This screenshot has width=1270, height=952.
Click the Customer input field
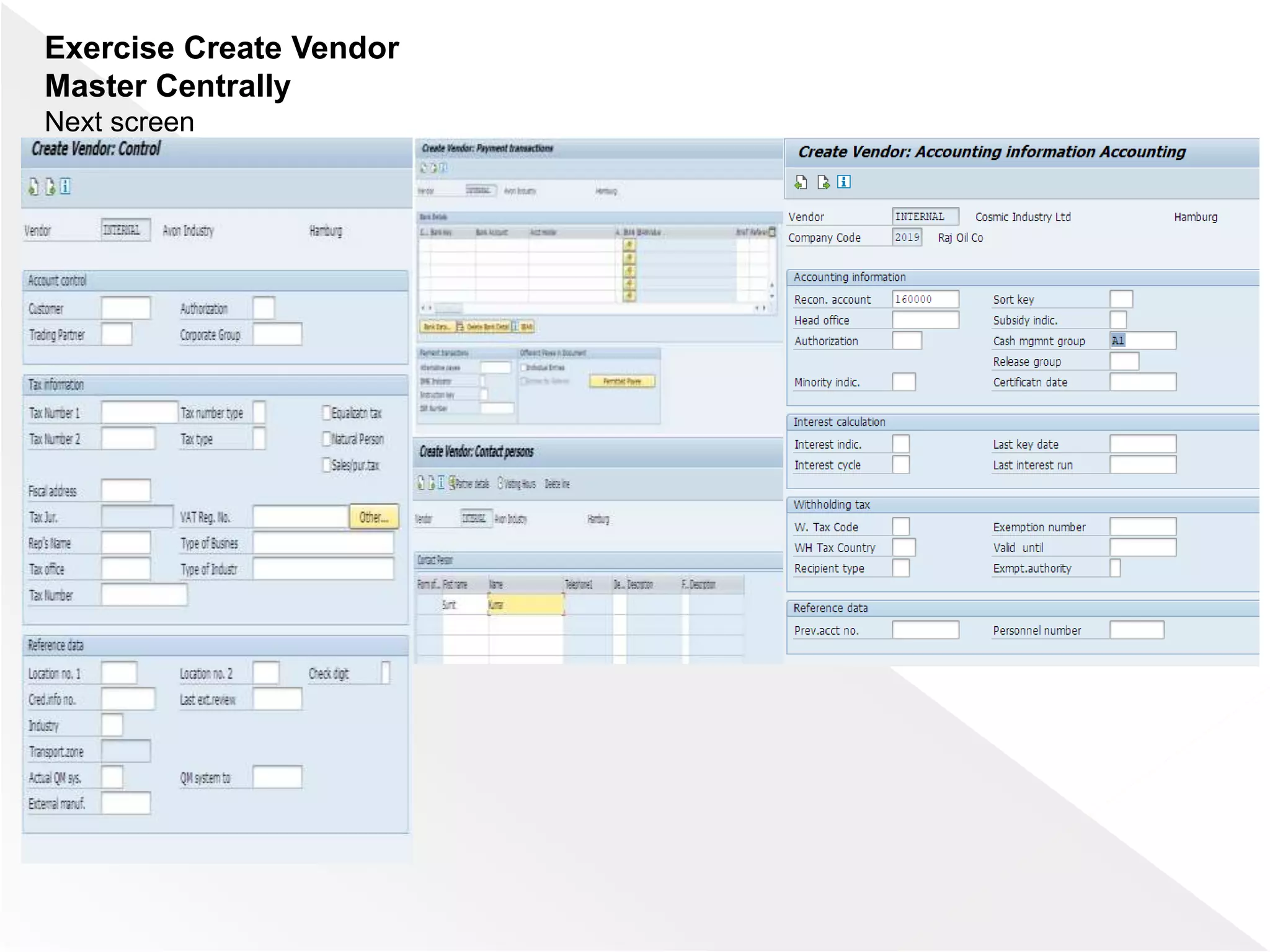point(126,308)
